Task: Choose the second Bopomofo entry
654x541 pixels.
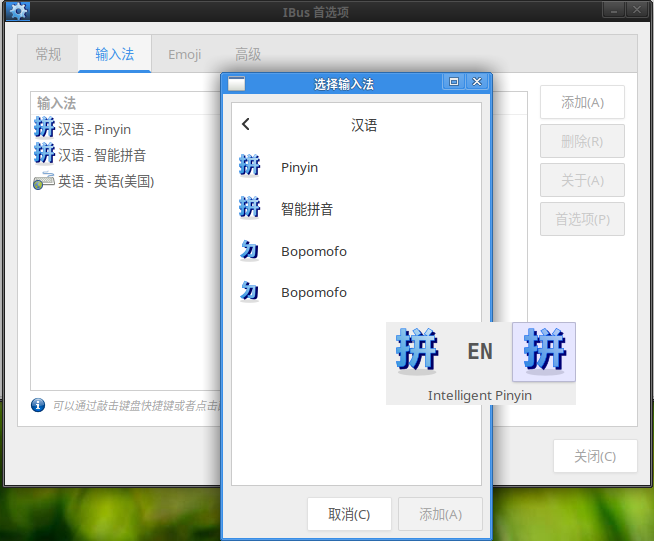Action: (356, 292)
